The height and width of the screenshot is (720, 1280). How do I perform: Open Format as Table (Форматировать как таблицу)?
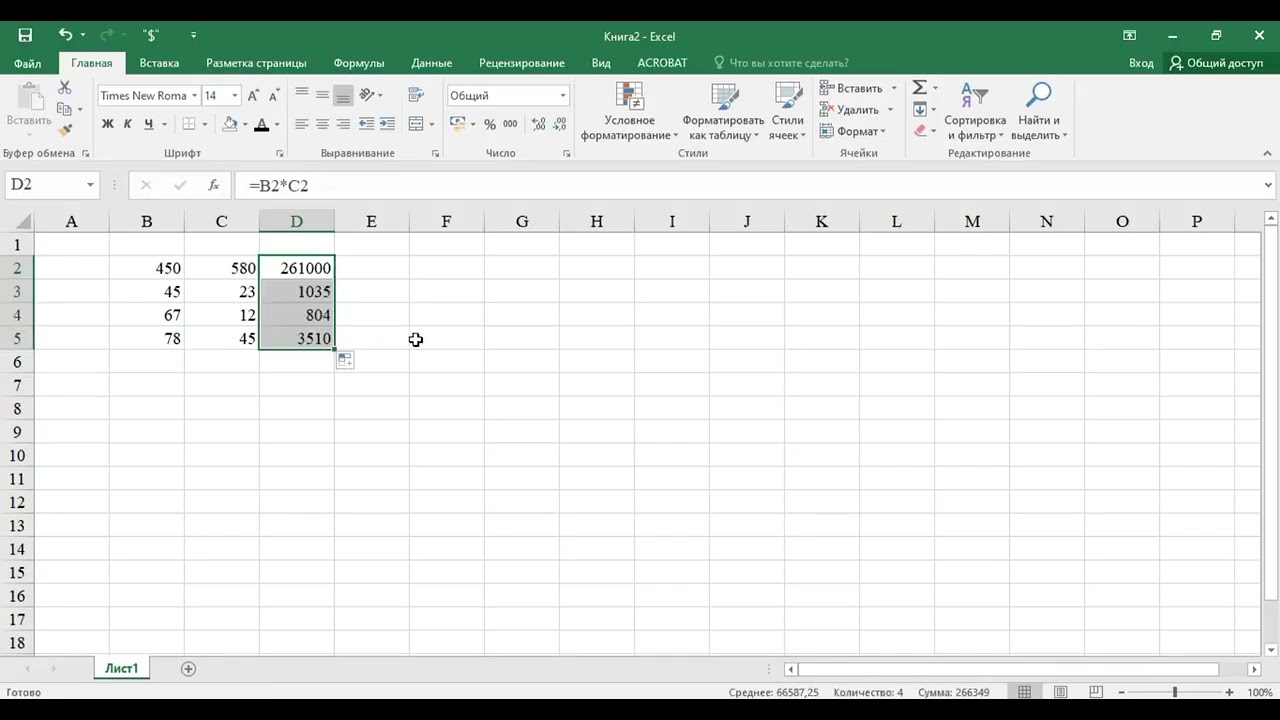724,112
